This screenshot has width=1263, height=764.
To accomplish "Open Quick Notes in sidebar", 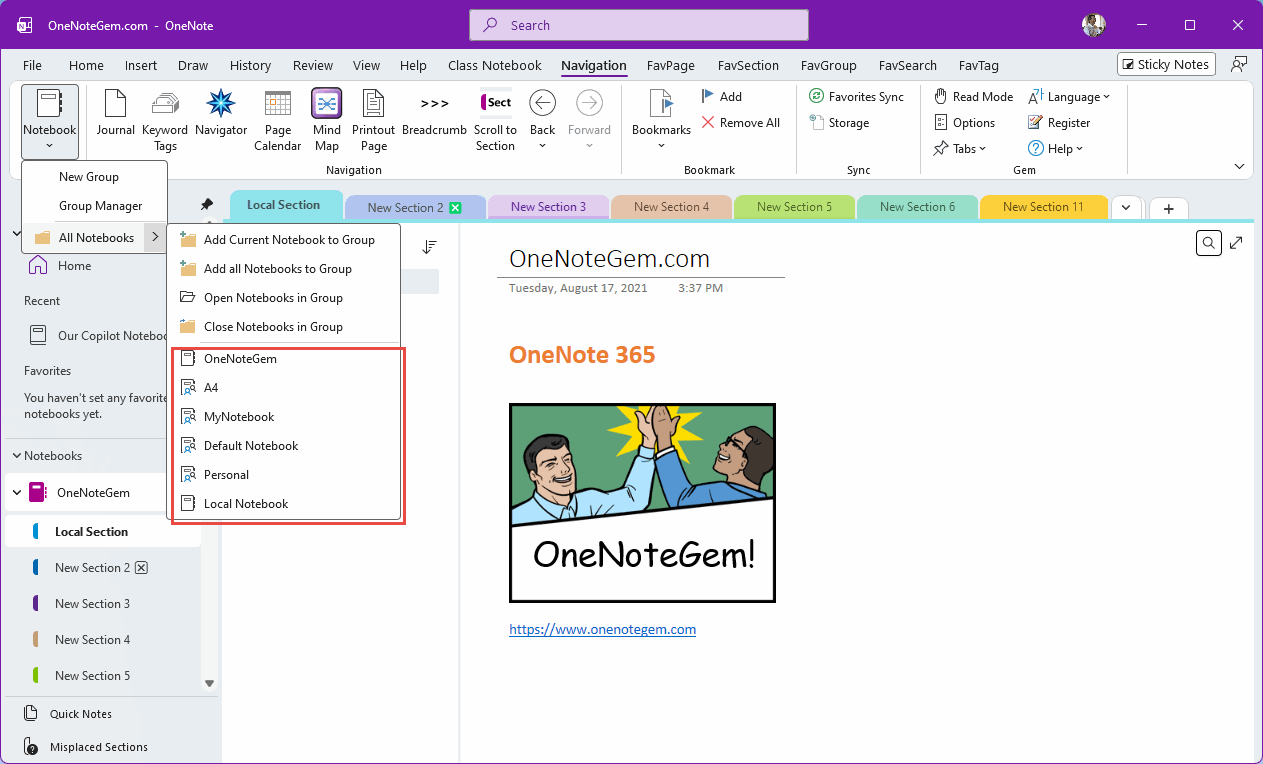I will point(69,714).
